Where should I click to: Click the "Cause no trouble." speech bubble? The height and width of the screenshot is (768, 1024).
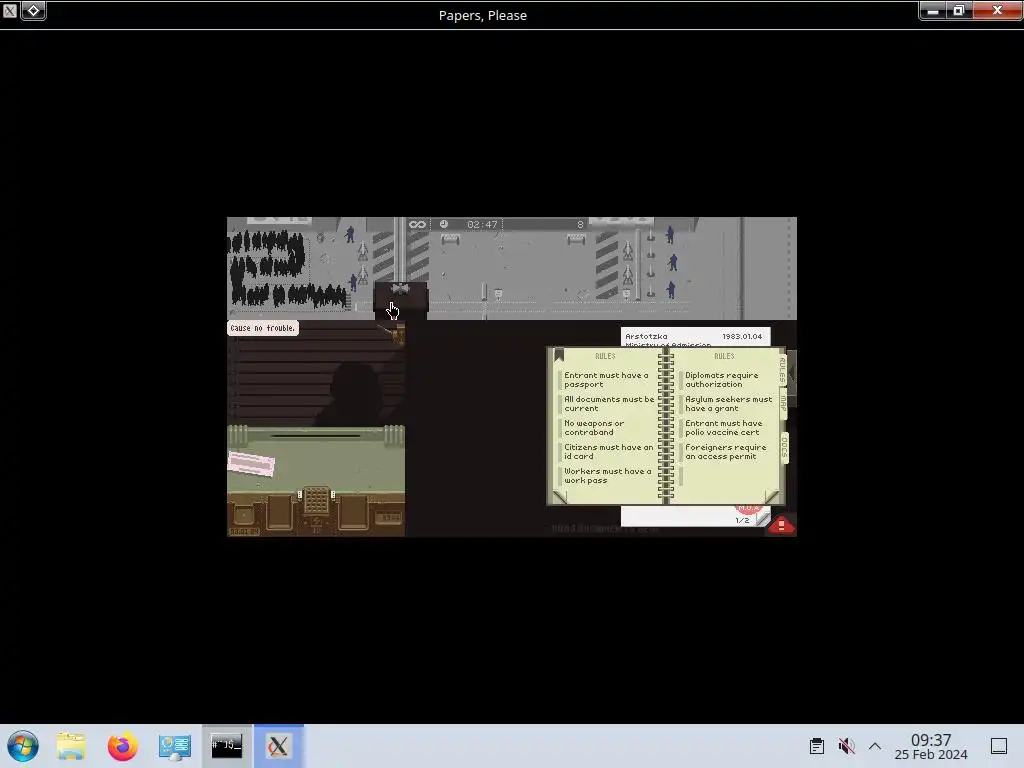[263, 328]
